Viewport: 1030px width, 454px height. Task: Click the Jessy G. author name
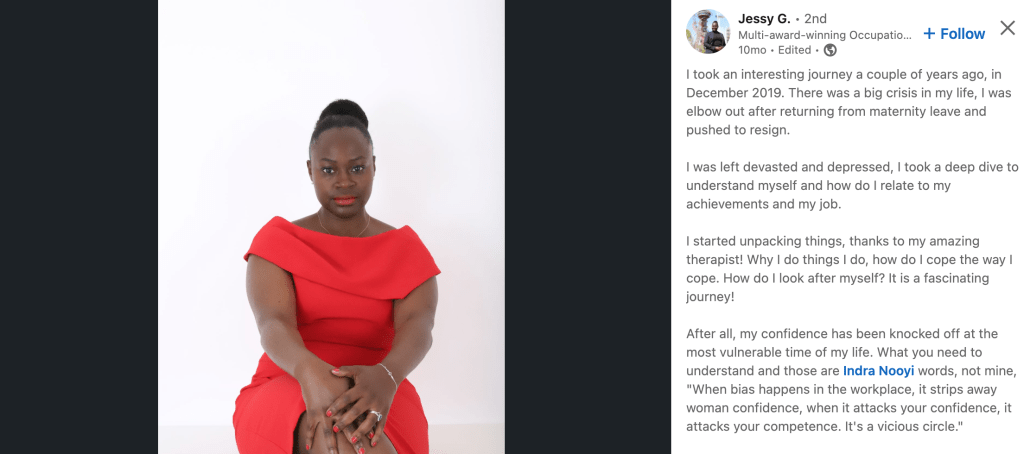click(764, 18)
